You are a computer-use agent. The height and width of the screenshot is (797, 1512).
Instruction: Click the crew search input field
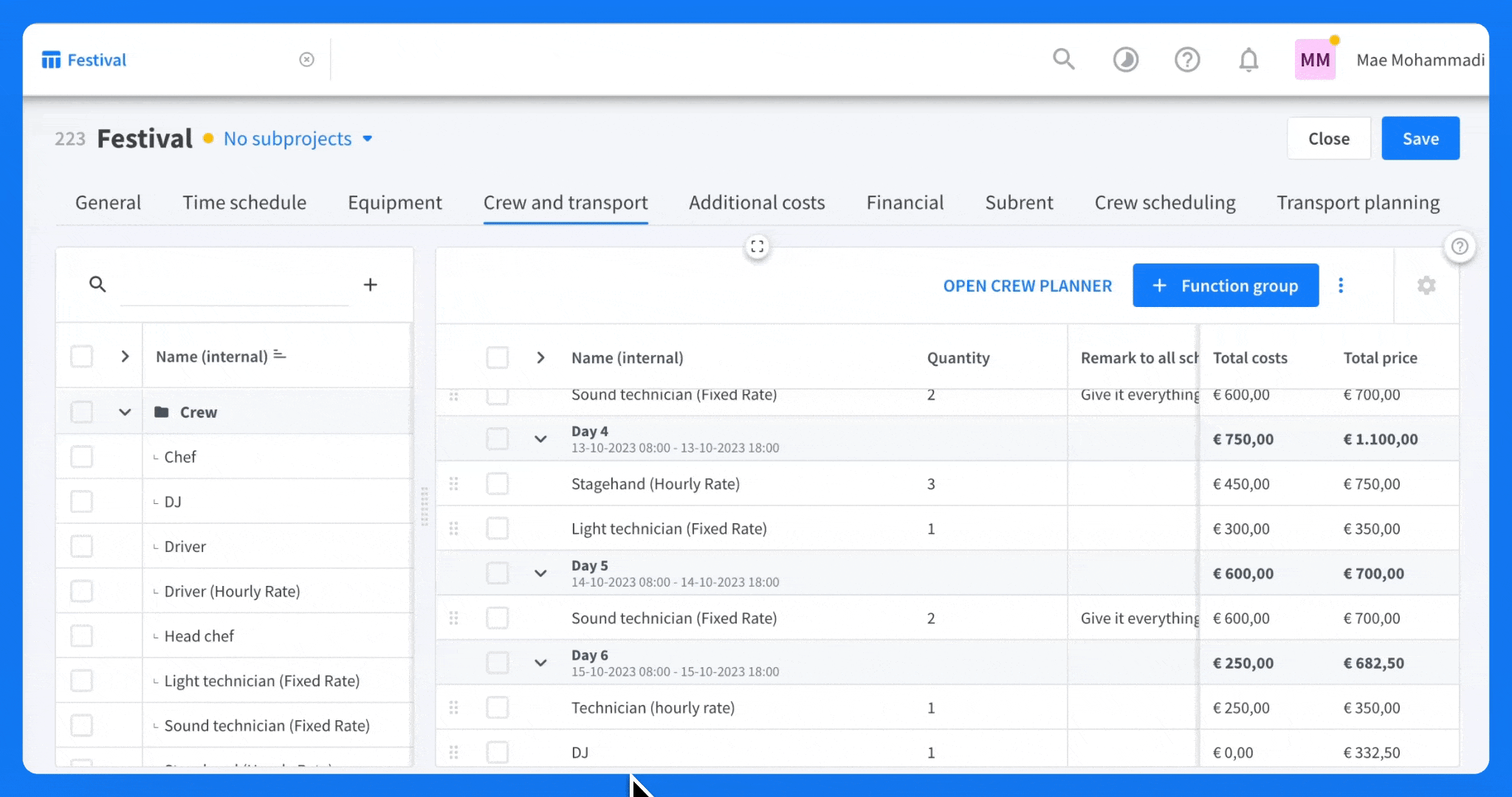235,285
